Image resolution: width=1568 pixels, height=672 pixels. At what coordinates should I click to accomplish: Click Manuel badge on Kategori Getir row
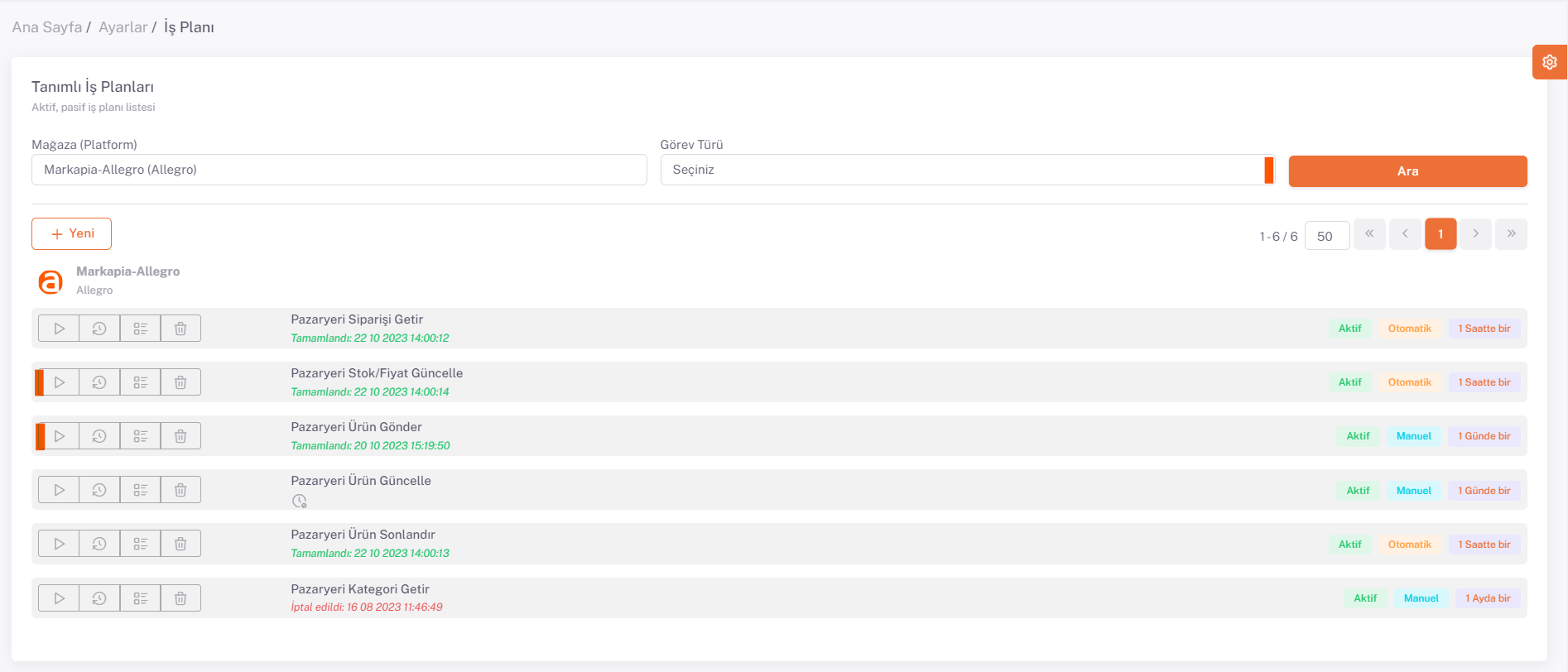[x=1421, y=598]
